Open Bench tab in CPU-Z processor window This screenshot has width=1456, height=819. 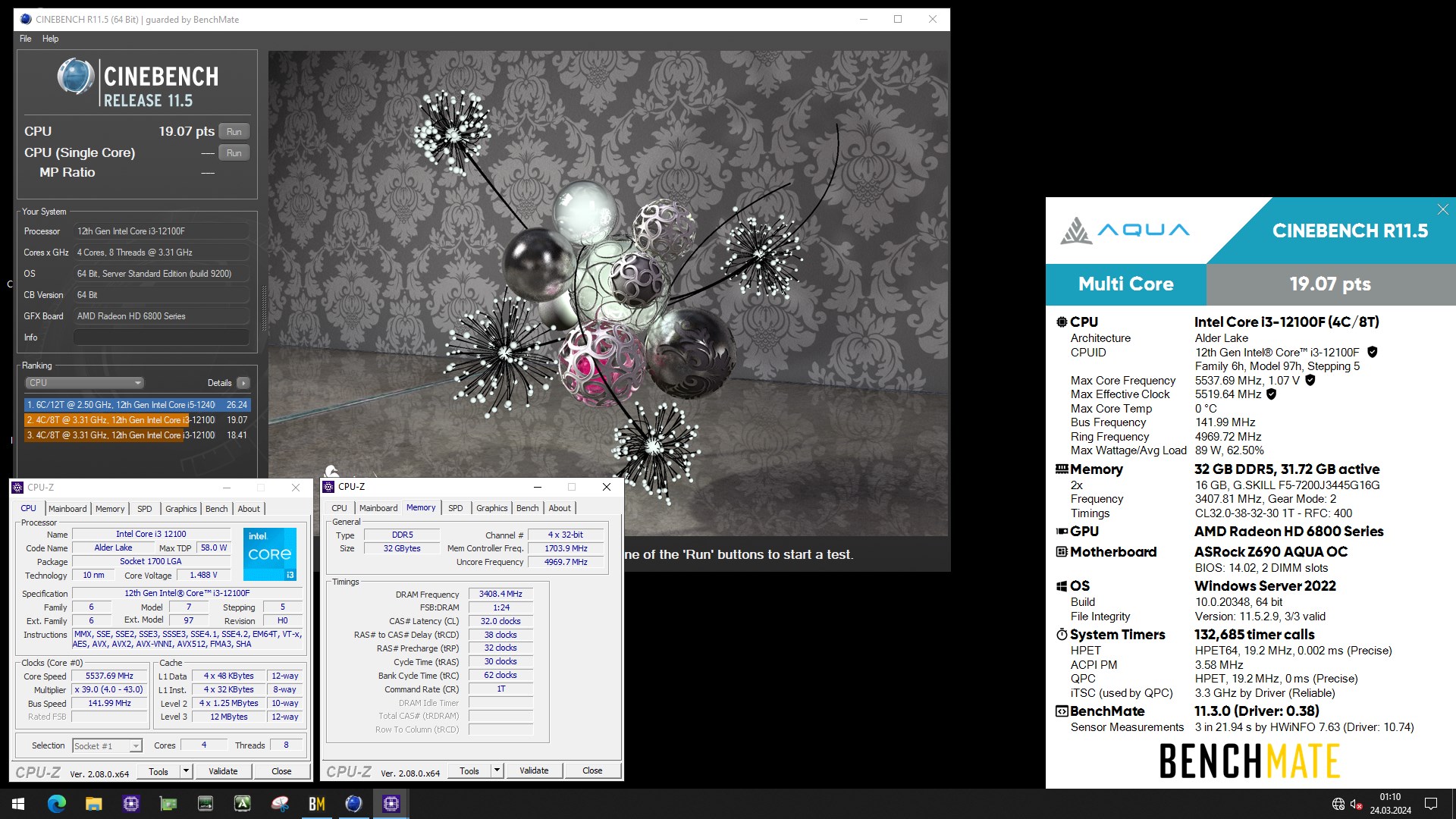[x=216, y=509]
